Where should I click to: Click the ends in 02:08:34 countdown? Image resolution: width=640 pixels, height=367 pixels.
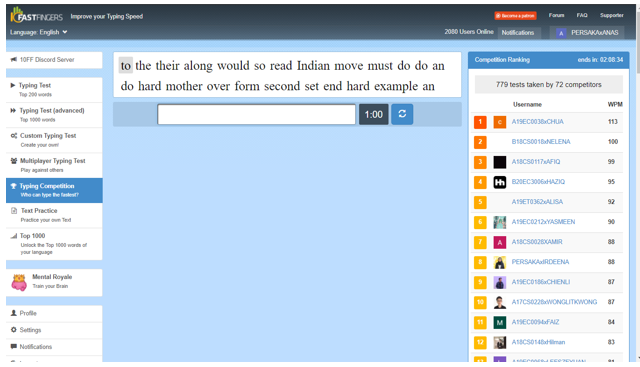(x=600, y=60)
